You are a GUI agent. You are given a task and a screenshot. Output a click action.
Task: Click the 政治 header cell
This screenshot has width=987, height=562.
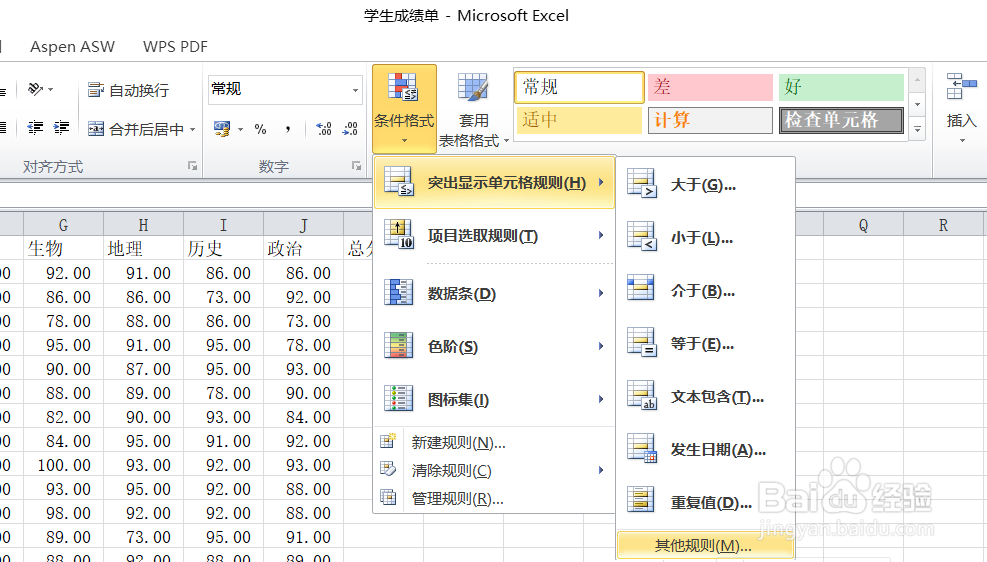click(x=303, y=249)
